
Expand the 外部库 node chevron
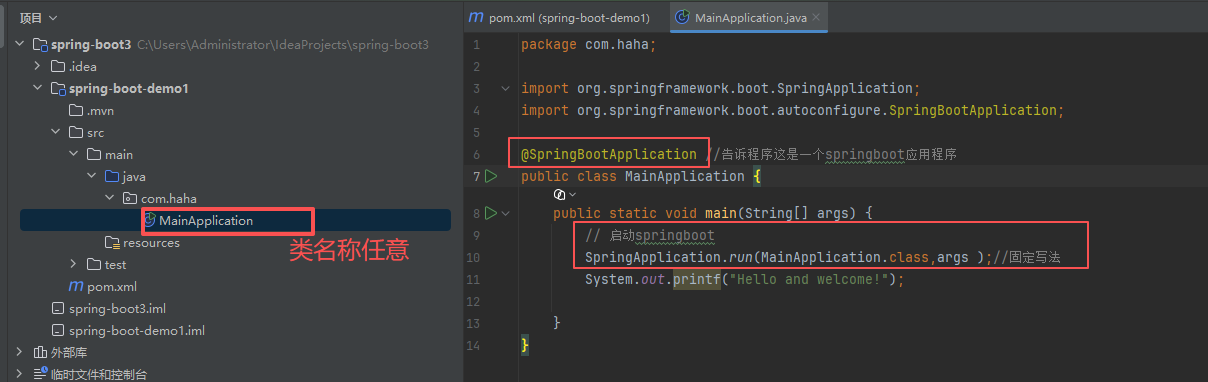[x=20, y=352]
